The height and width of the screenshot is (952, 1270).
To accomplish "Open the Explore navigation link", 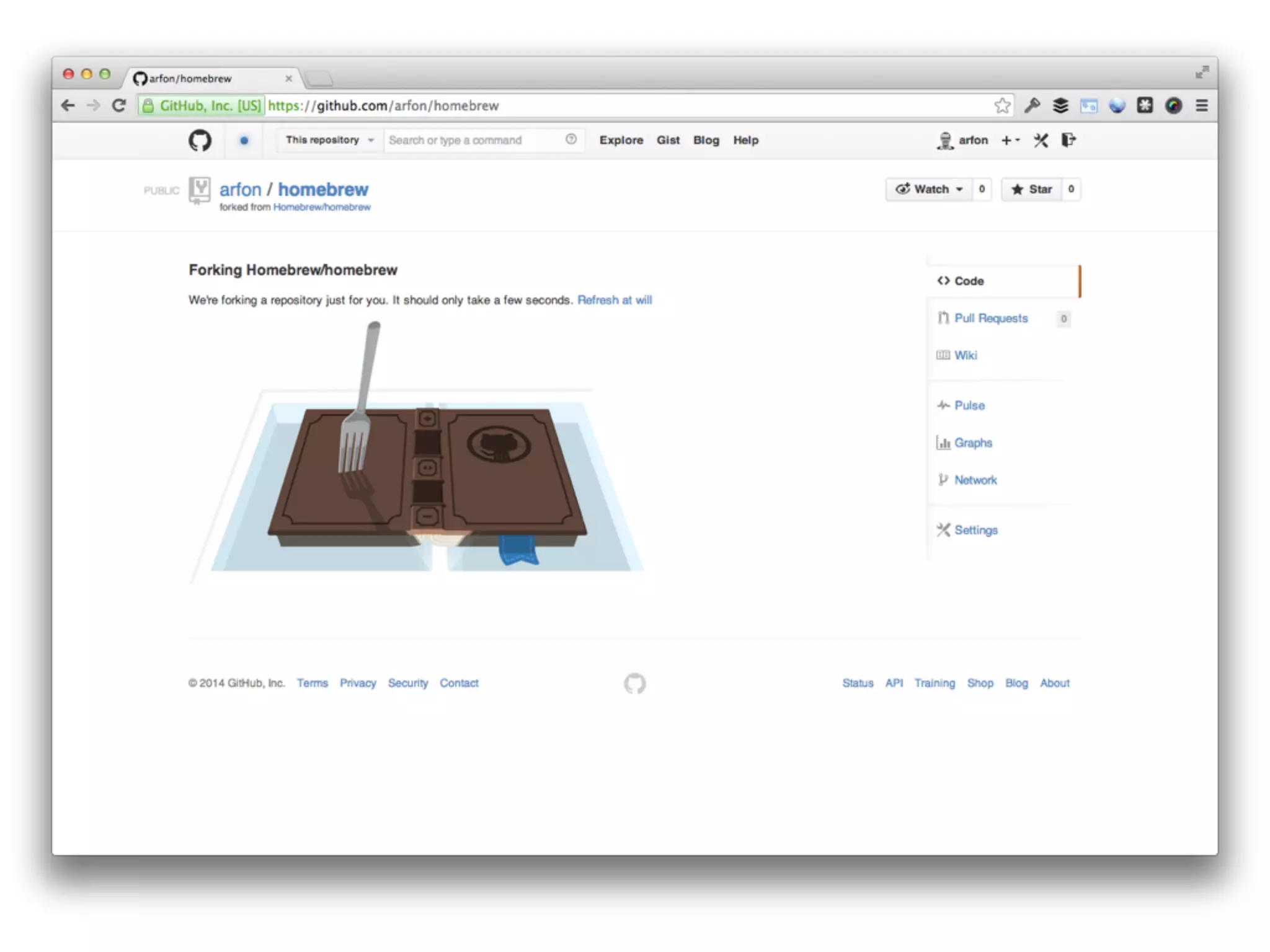I will (x=621, y=140).
